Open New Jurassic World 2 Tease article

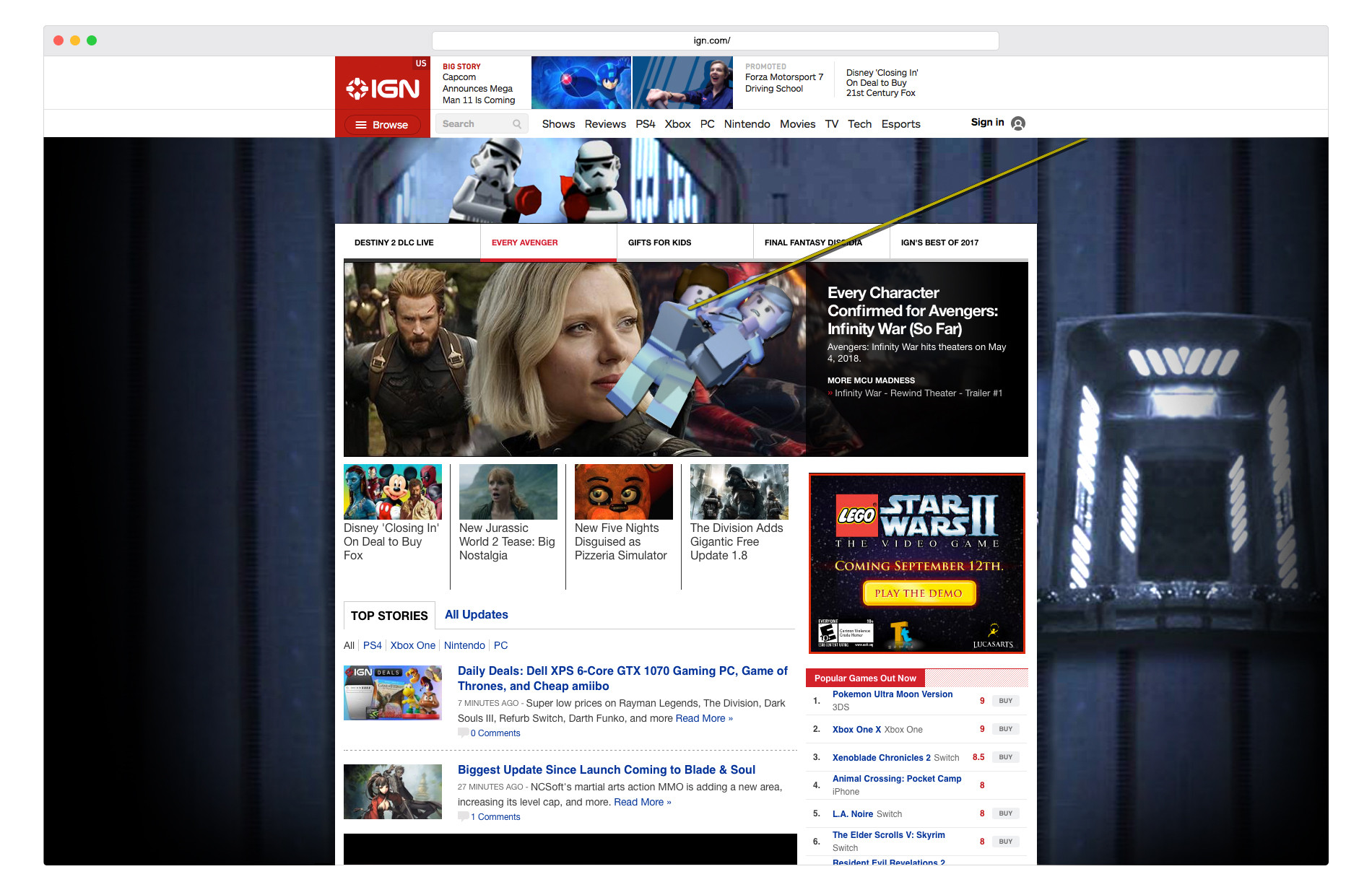coord(507,542)
